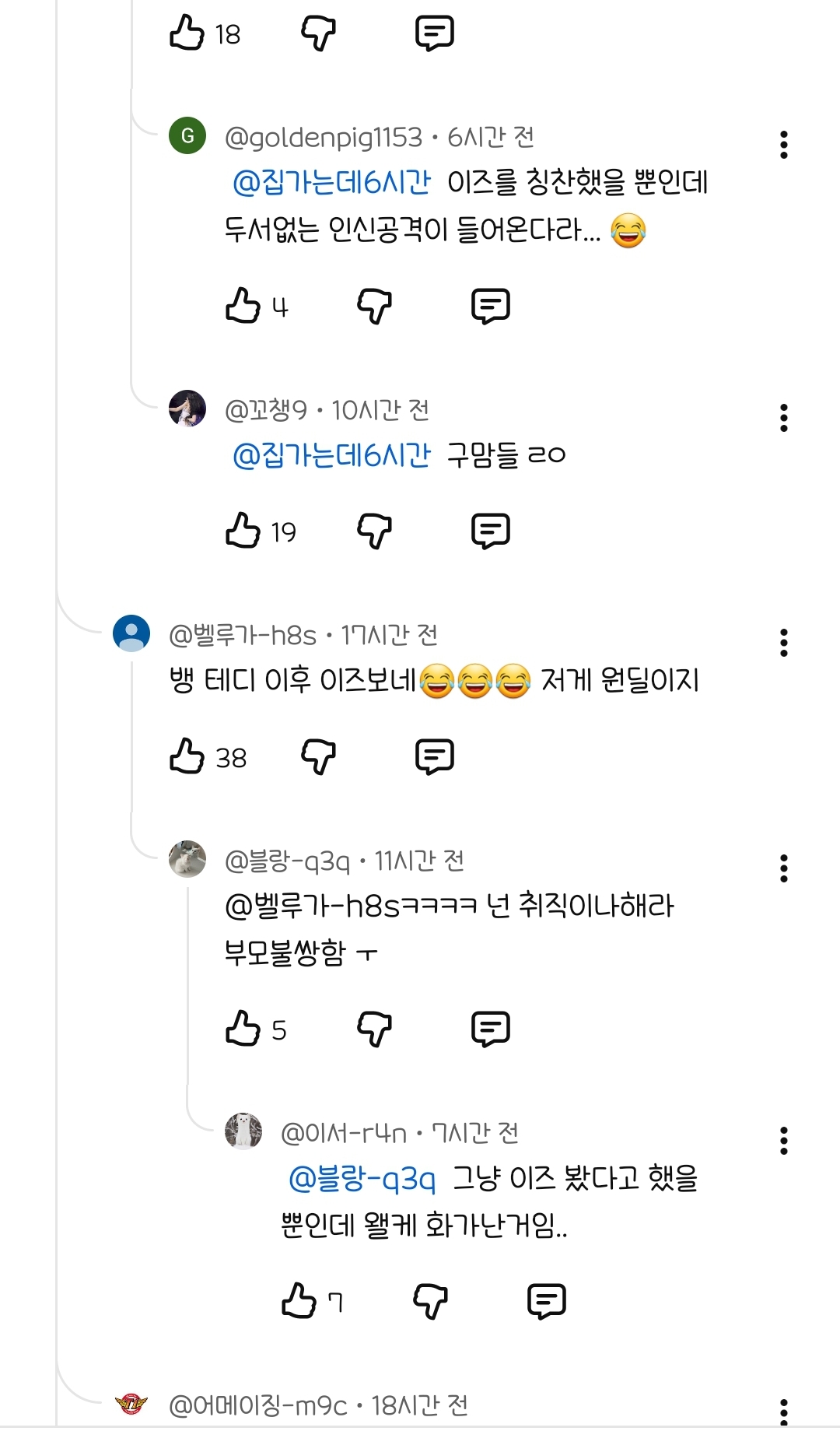This screenshot has height=1438, width=840.
Task: Open options menu for @goldenpig1153 comment
Action: coord(783,145)
